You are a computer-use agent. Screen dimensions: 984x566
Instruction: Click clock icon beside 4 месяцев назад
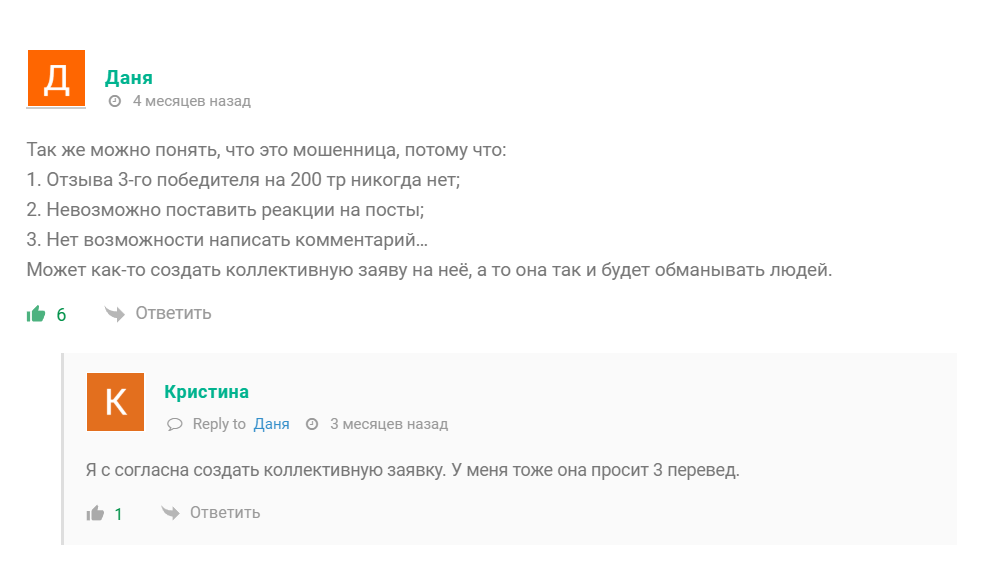pos(115,101)
